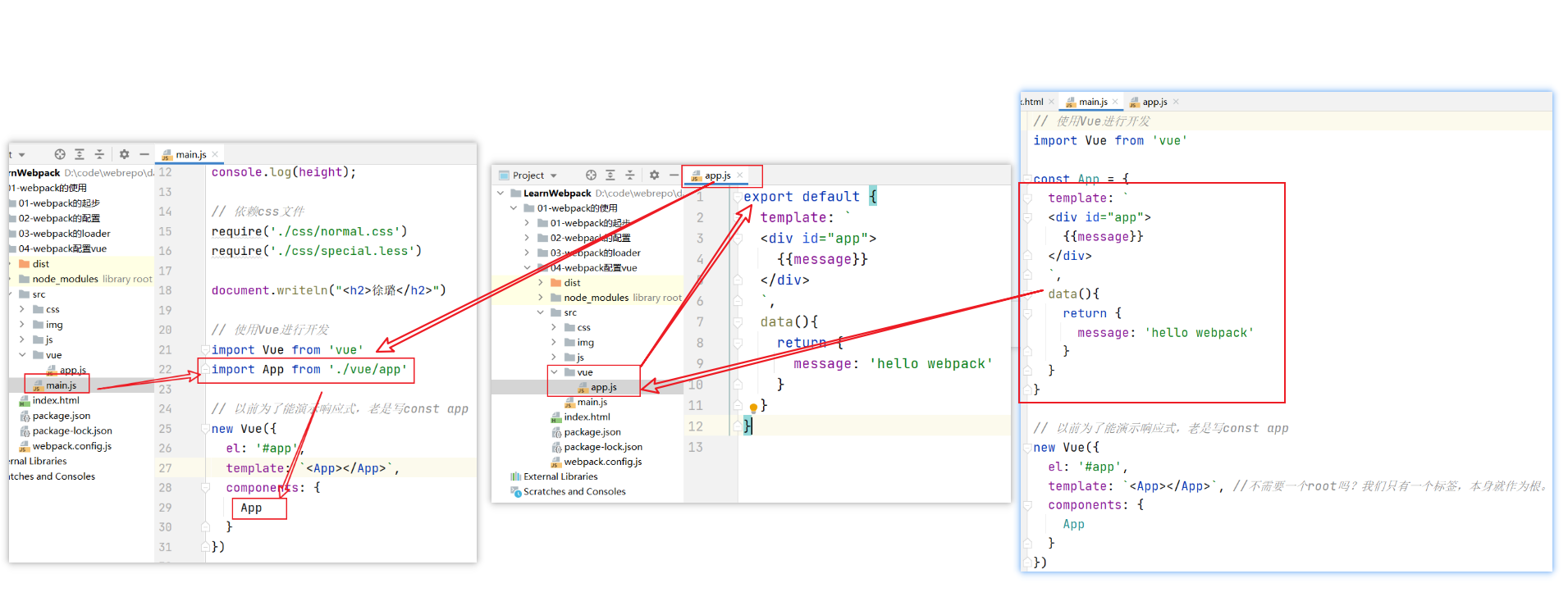
Task: Select app.js file in middle project tree
Action: [x=597, y=387]
